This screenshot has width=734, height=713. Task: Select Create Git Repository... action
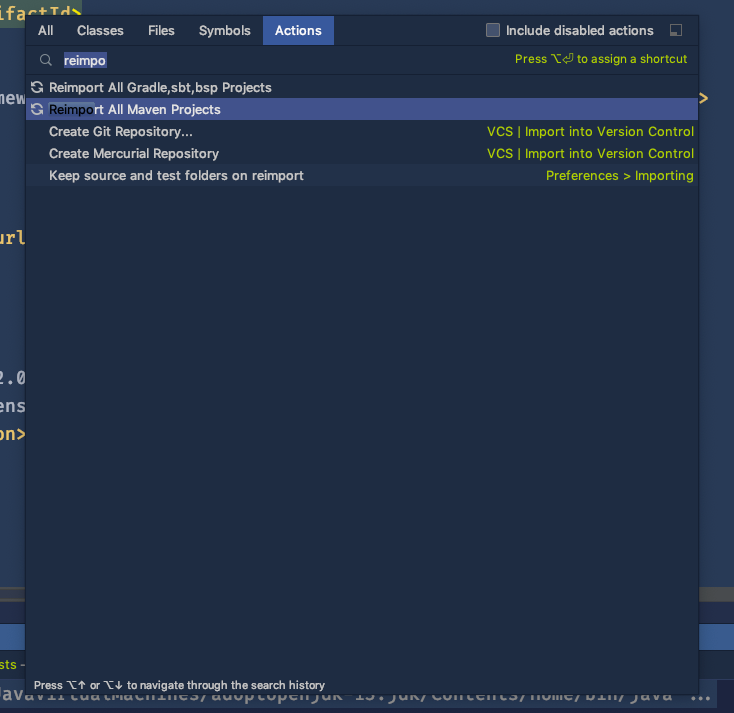tap(362, 131)
